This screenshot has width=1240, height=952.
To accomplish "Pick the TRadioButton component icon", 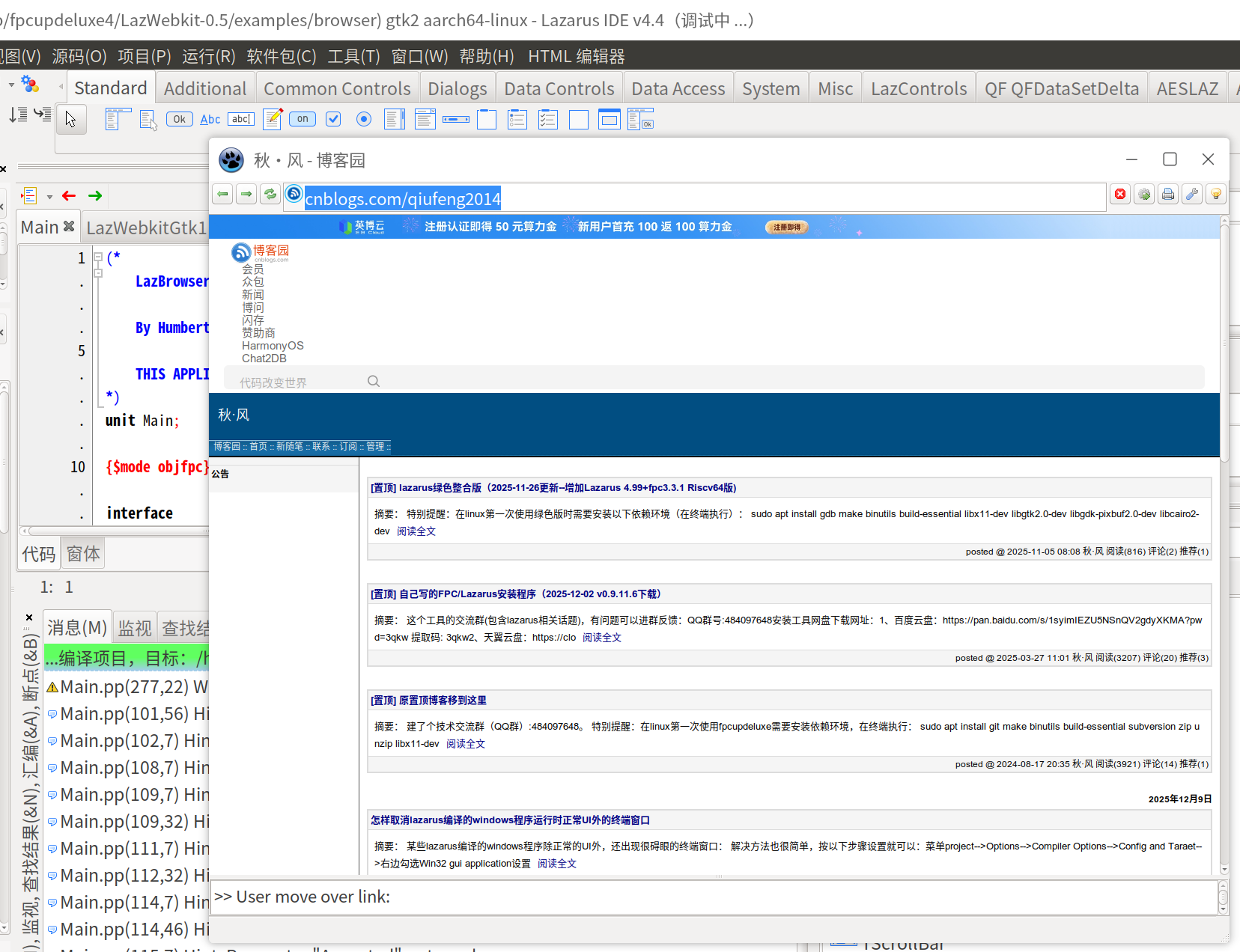I will pyautogui.click(x=364, y=119).
